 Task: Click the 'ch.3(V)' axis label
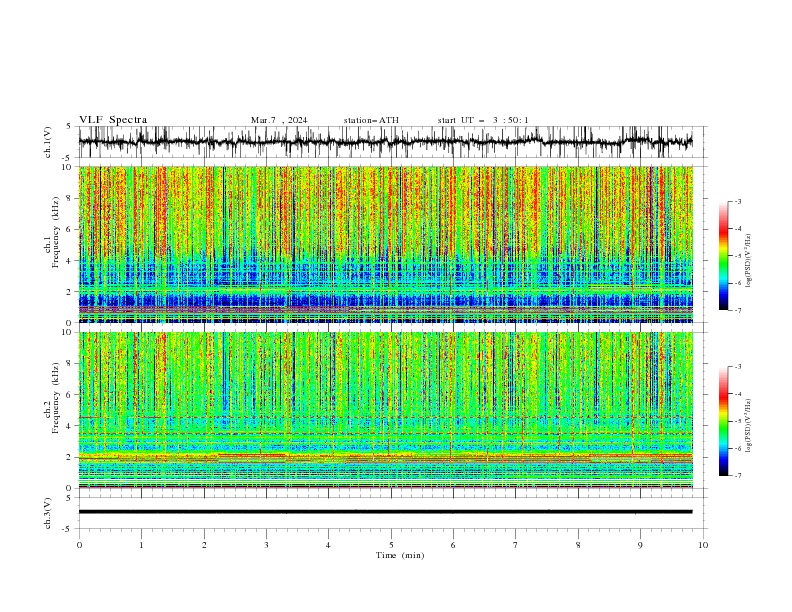click(x=48, y=513)
